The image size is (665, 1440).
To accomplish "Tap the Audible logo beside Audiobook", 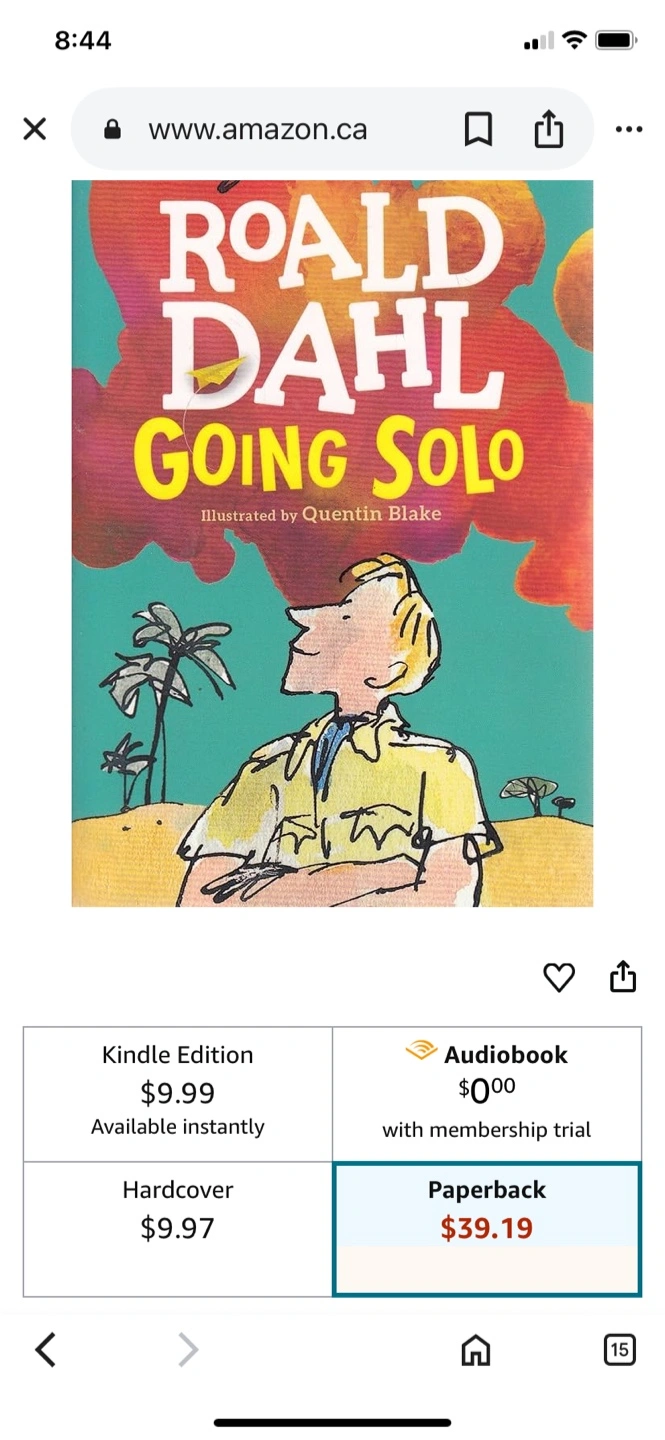I will (421, 1051).
